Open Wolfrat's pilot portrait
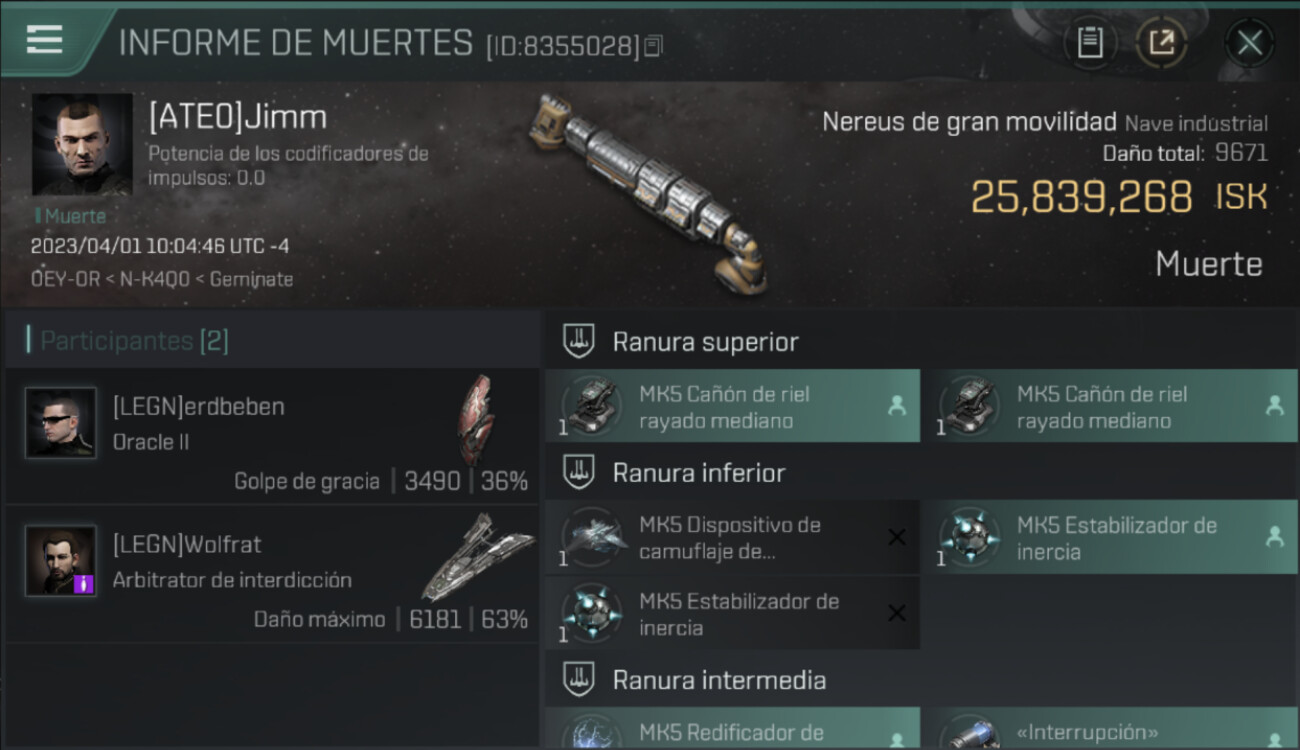 click(x=61, y=560)
